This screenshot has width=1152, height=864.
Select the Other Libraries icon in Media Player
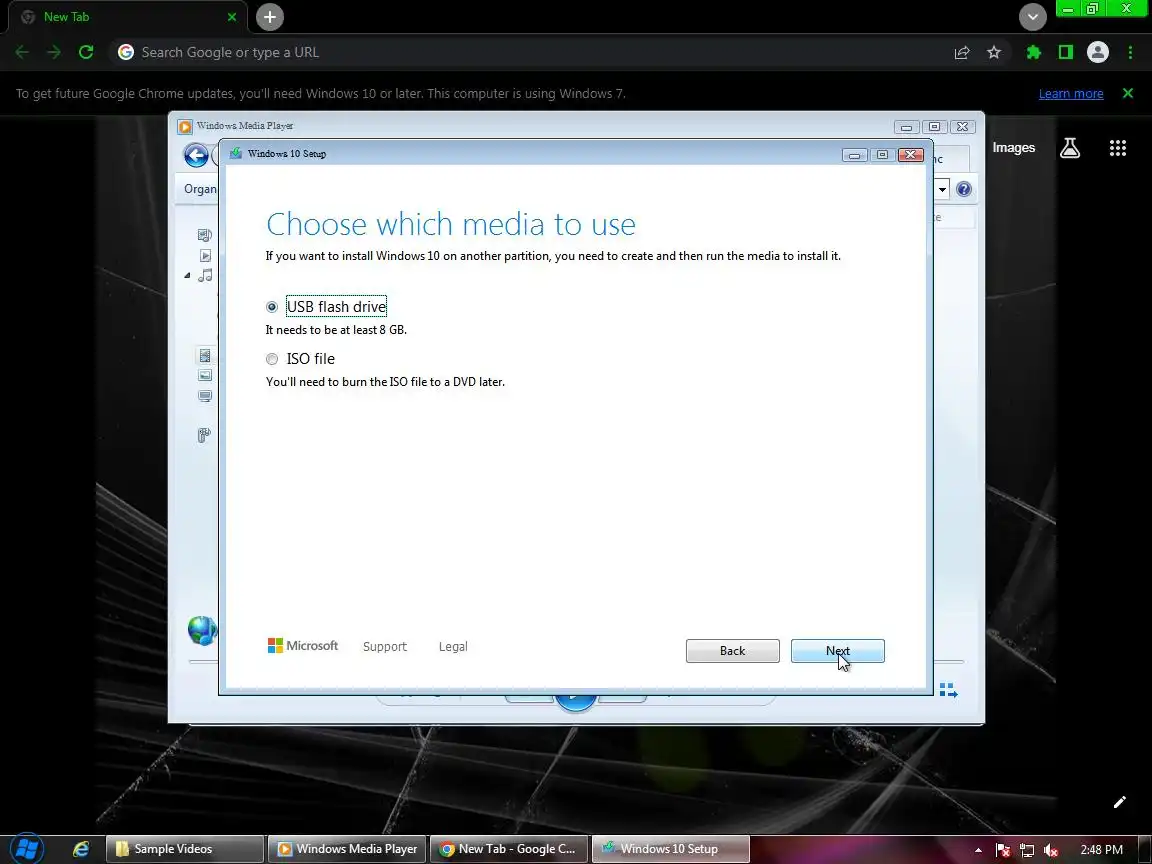point(204,435)
